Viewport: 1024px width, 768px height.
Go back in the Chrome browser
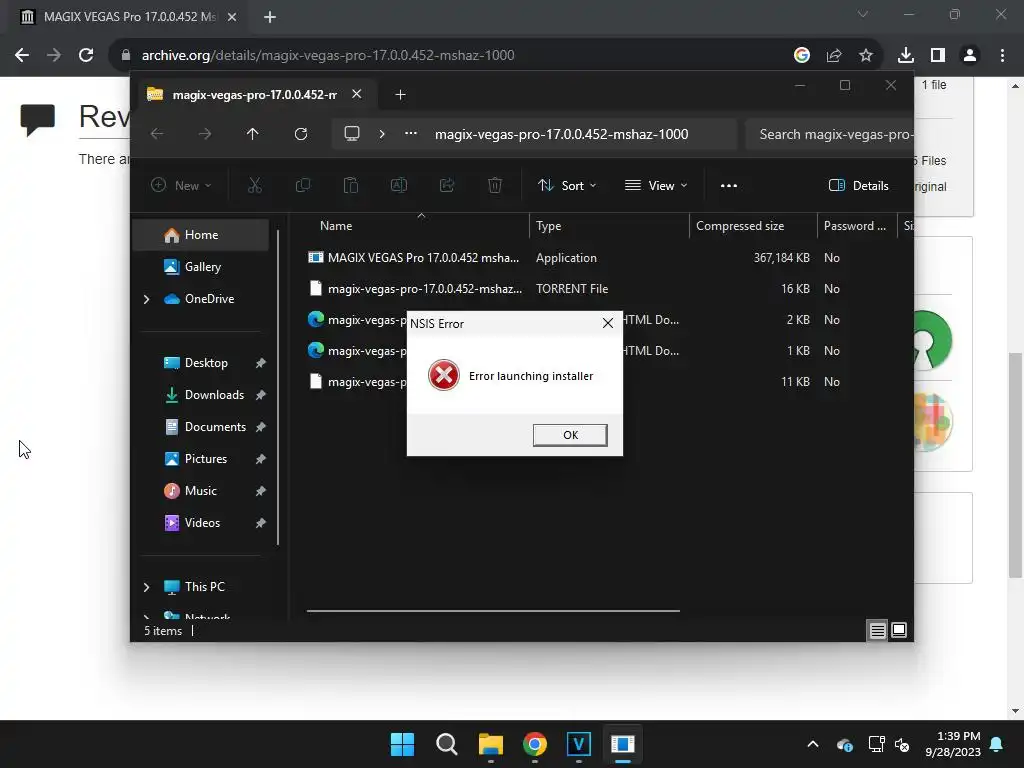(22, 55)
